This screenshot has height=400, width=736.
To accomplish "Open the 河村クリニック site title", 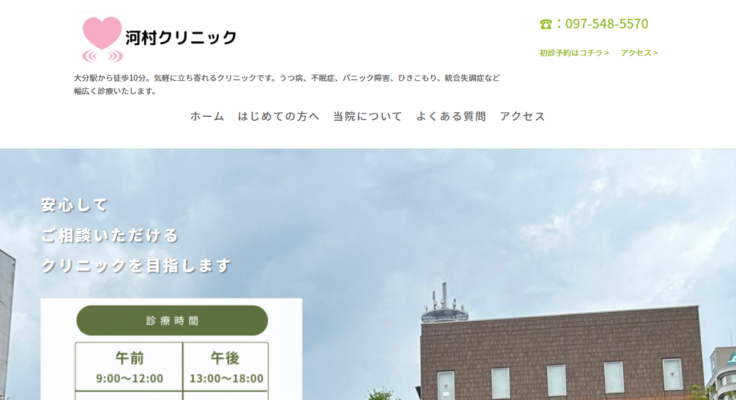I will pyautogui.click(x=181, y=38).
